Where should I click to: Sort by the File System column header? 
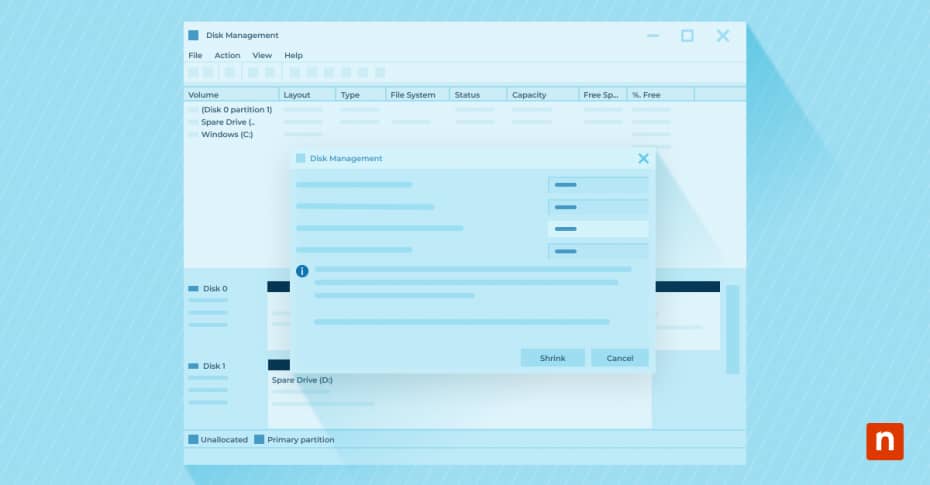[x=418, y=95]
